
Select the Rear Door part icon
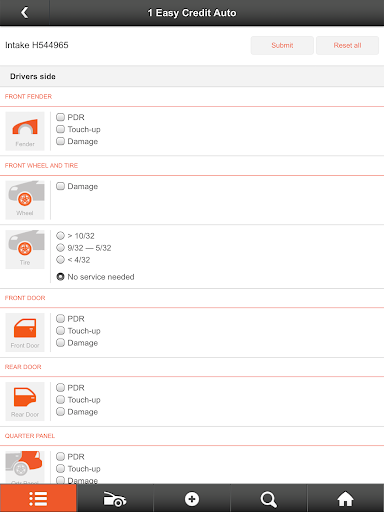coord(25,401)
